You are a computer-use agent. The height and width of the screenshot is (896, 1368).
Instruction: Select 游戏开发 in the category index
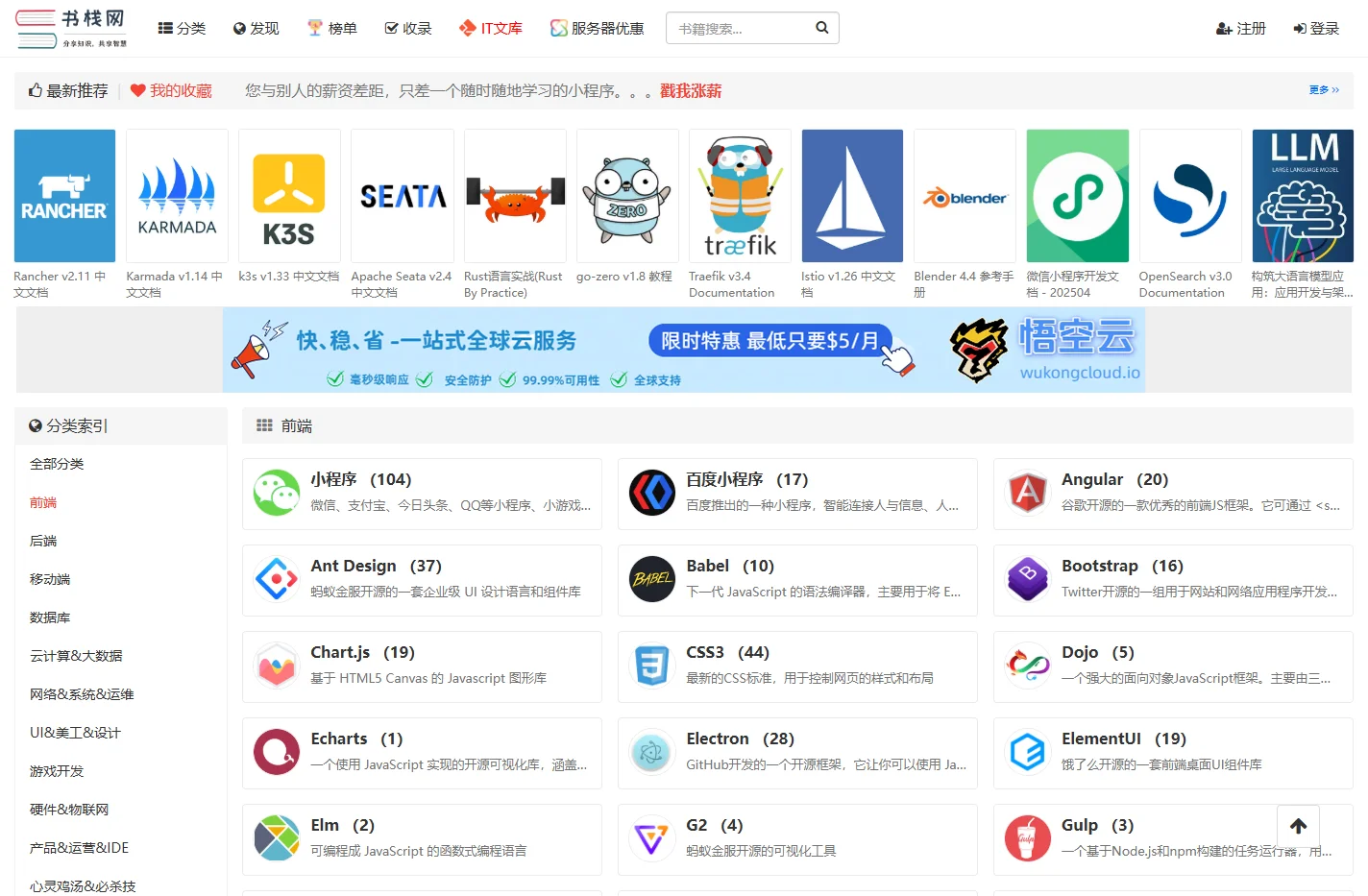[57, 771]
